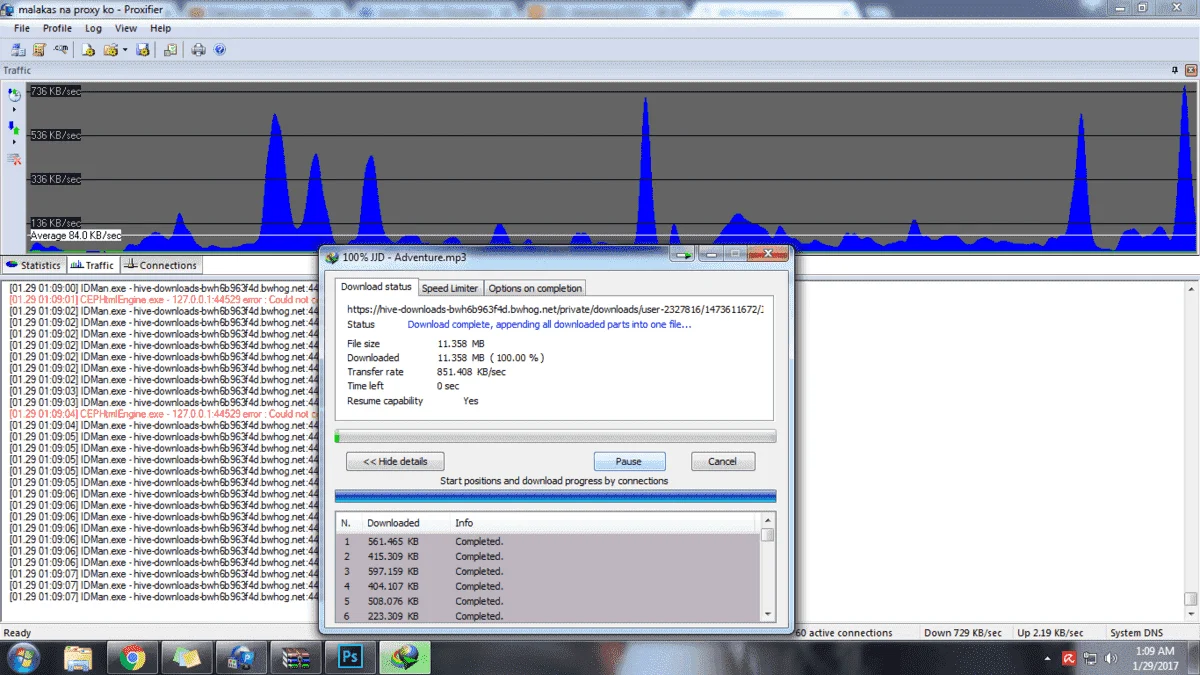Viewport: 1200px width, 675px height.
Task: Switch to the Traffic tab
Action: tap(93, 265)
